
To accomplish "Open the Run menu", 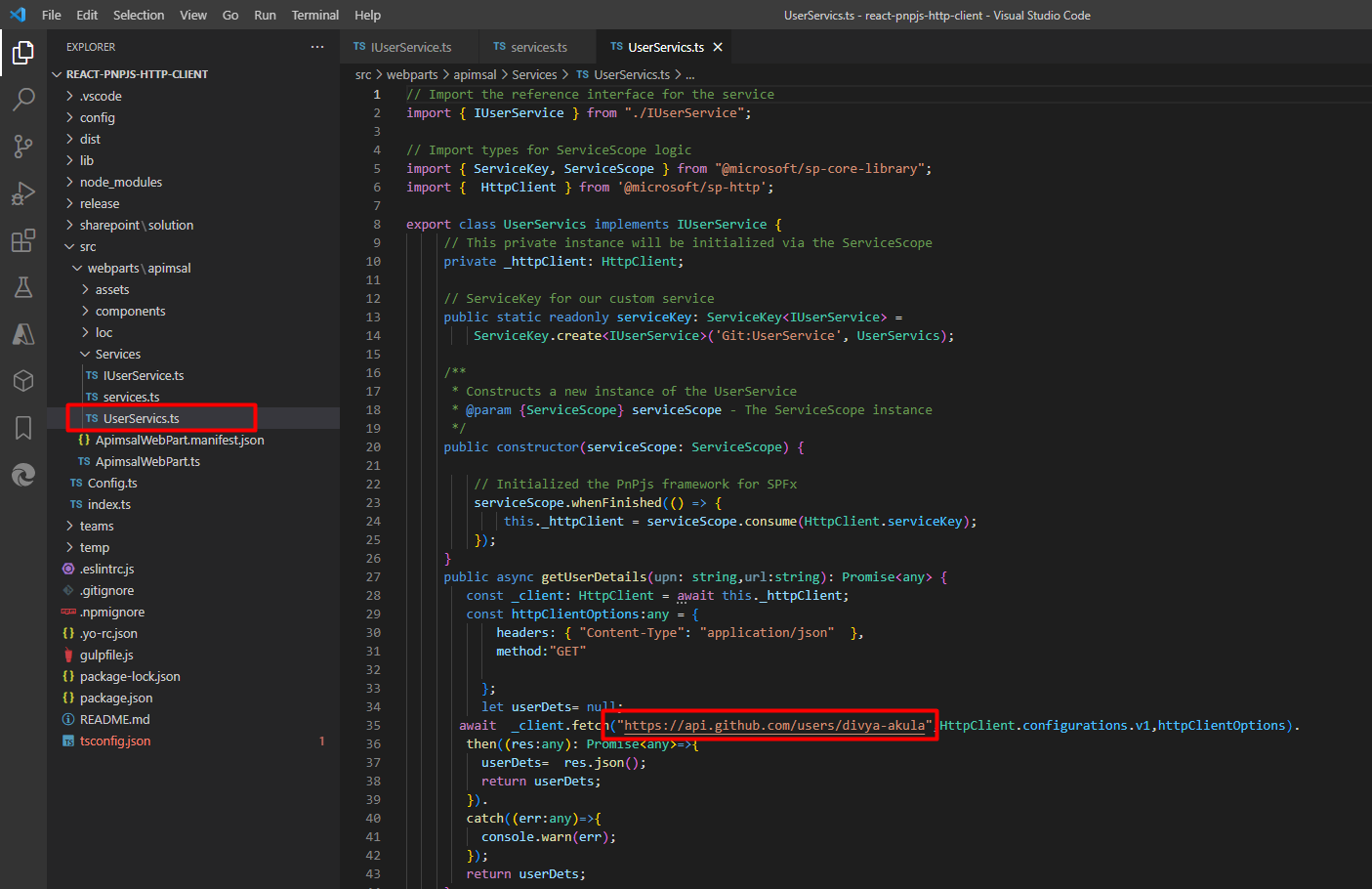I will pos(265,15).
